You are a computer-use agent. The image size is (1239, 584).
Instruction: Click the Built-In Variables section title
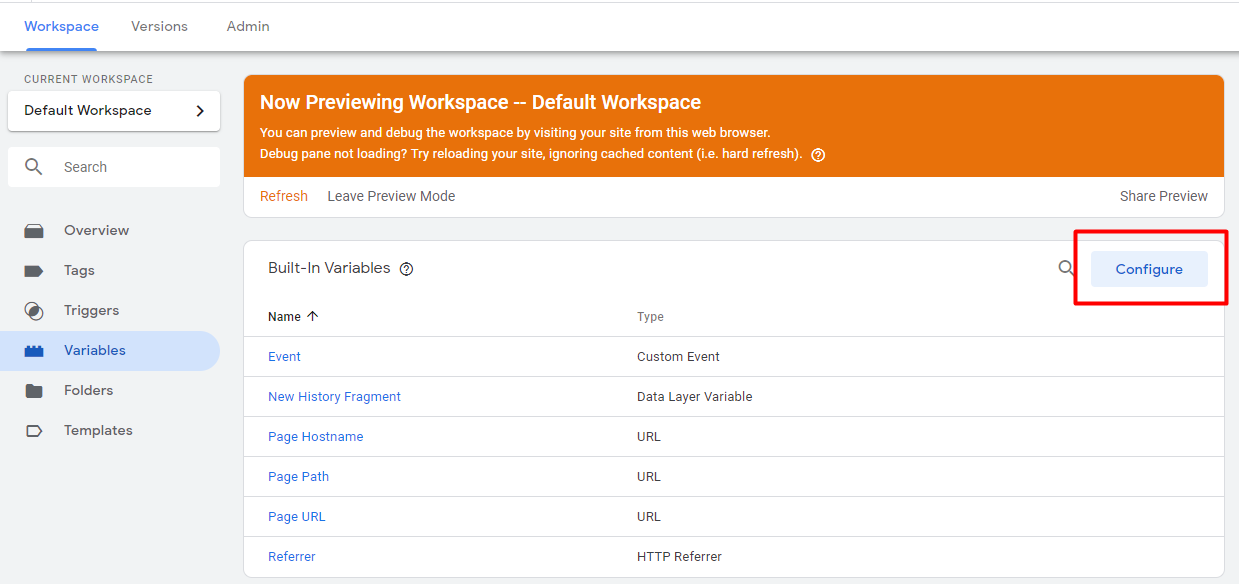click(329, 268)
